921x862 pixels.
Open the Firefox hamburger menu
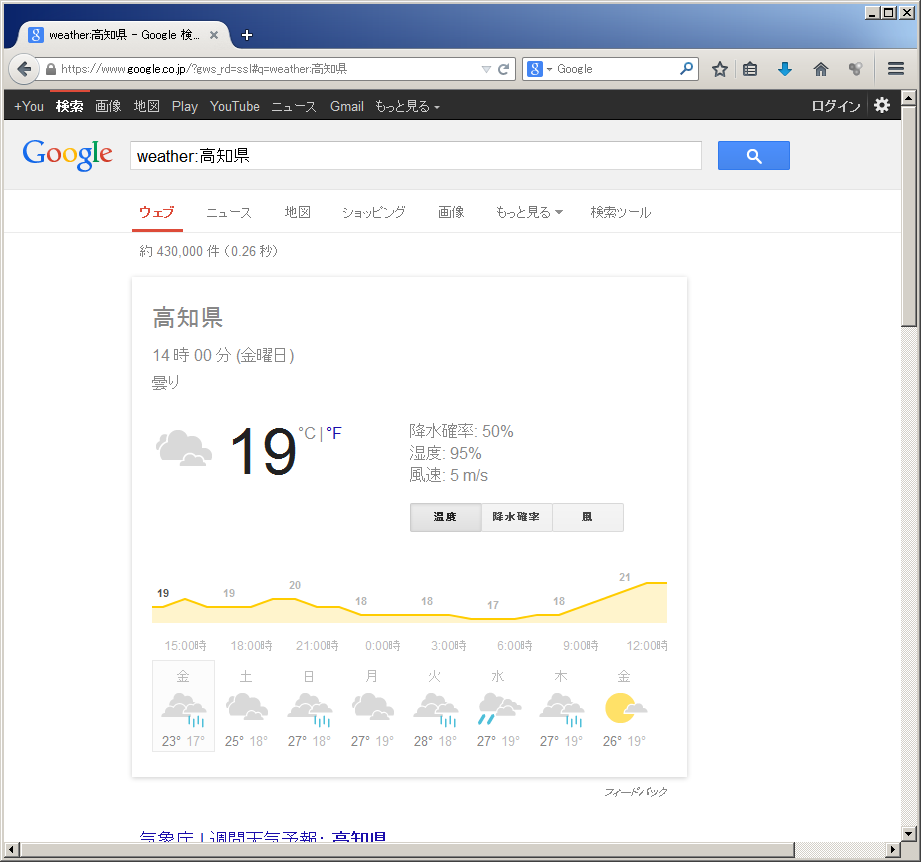coord(895,69)
